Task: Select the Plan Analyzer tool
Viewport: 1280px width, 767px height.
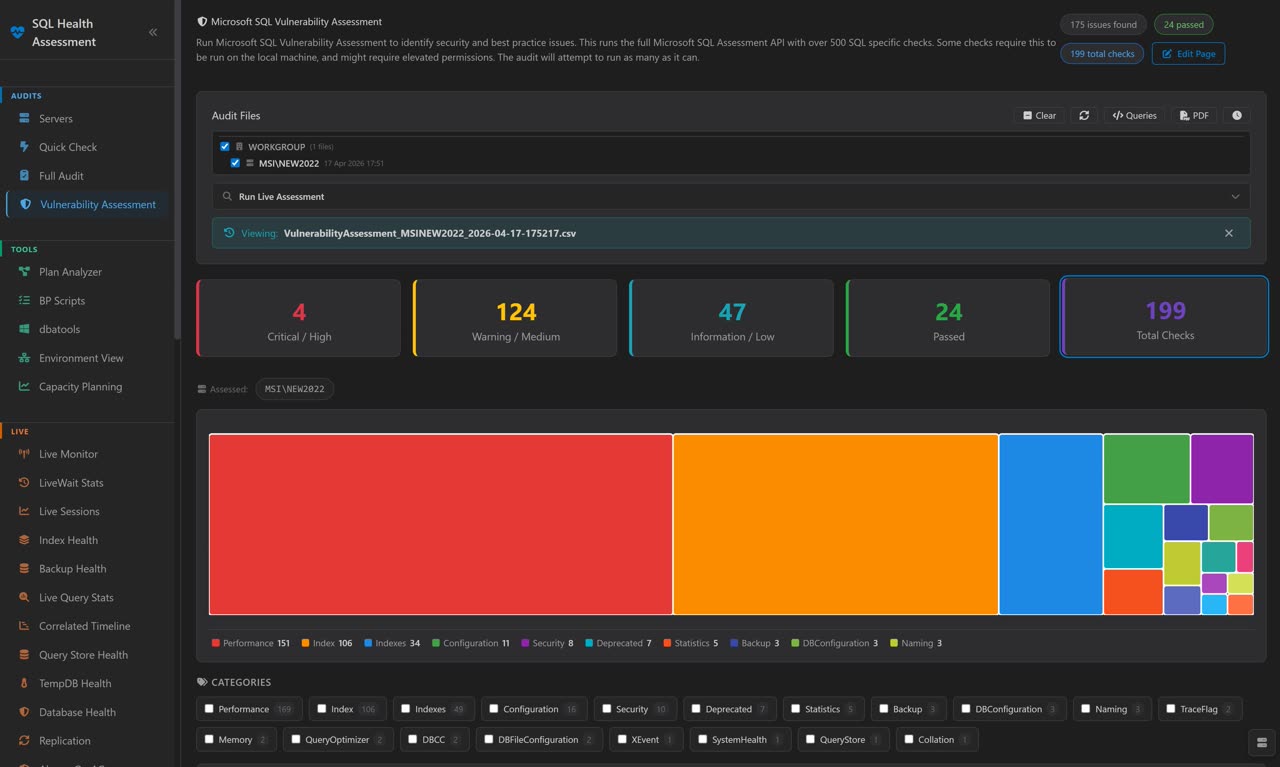Action: [72, 271]
